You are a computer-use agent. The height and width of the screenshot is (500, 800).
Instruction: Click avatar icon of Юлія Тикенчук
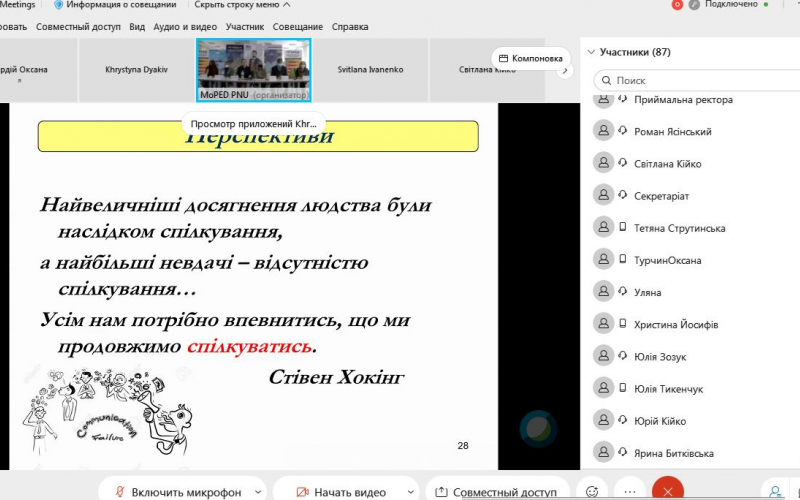point(603,388)
